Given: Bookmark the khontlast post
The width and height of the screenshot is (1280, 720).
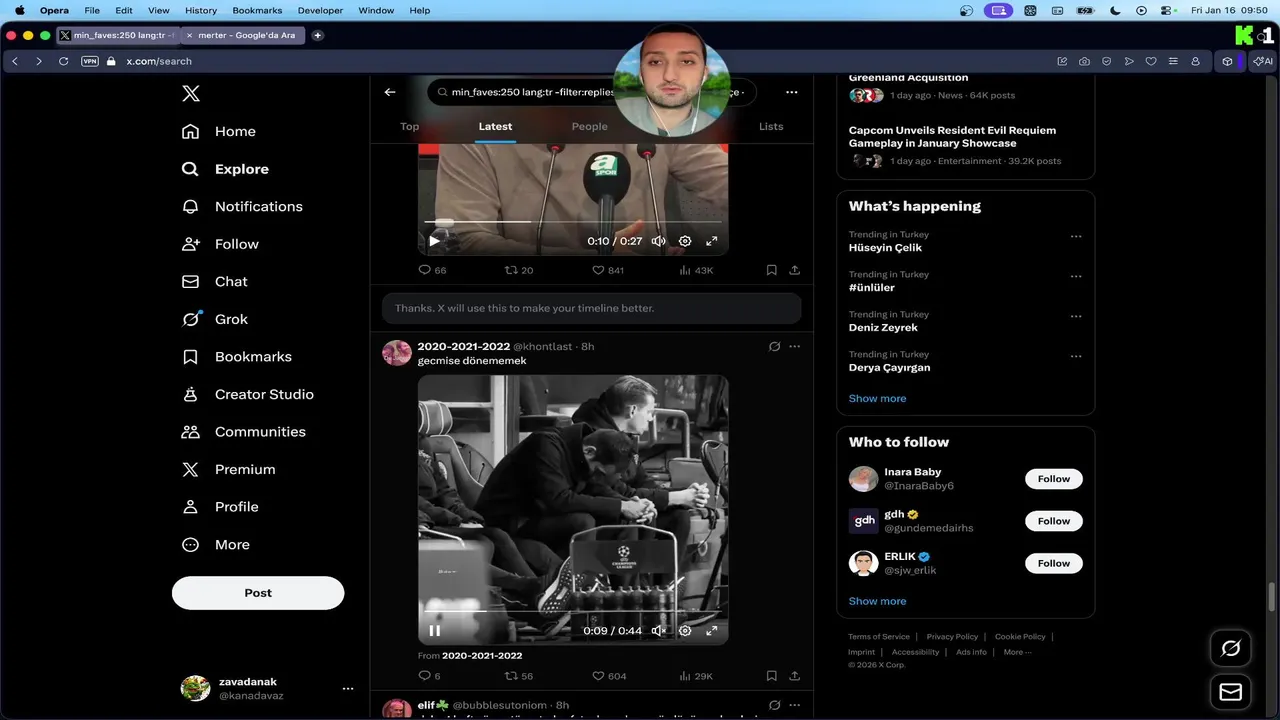Looking at the screenshot, I should point(771,676).
